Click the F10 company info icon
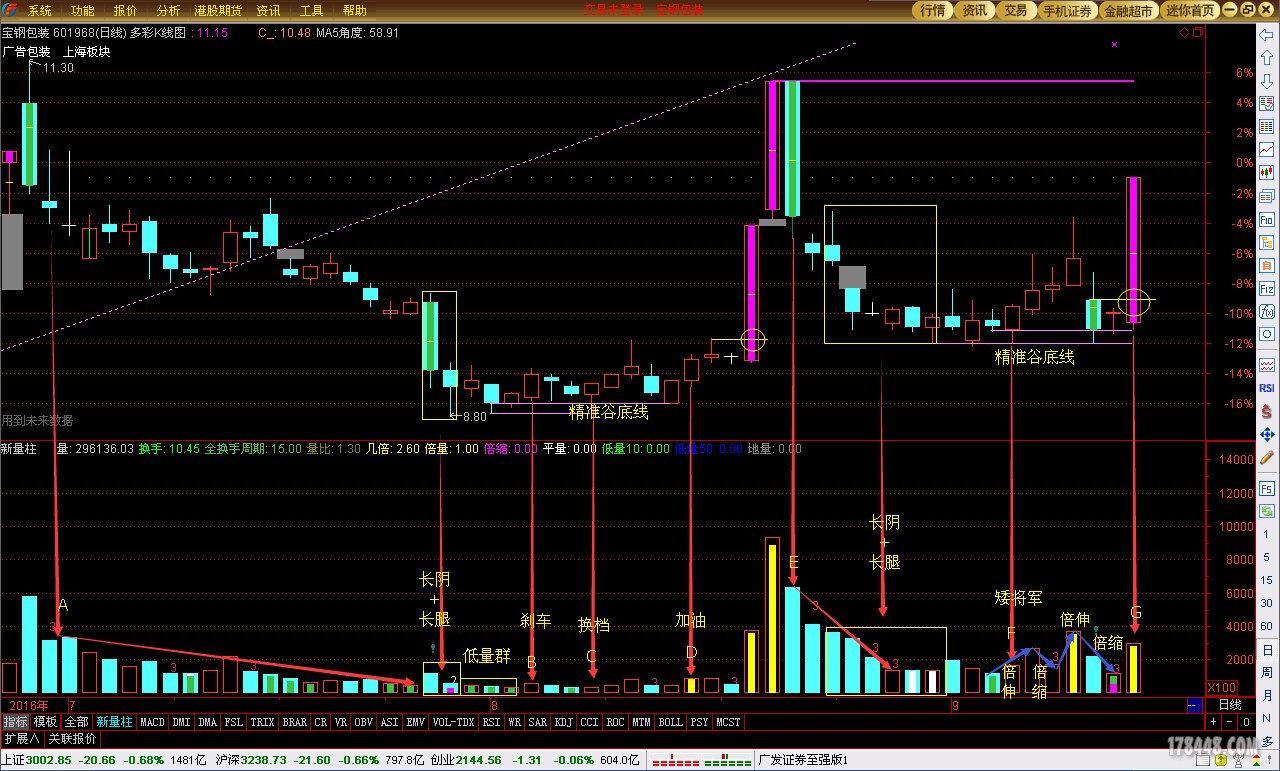The image size is (1280, 771). point(1266,218)
